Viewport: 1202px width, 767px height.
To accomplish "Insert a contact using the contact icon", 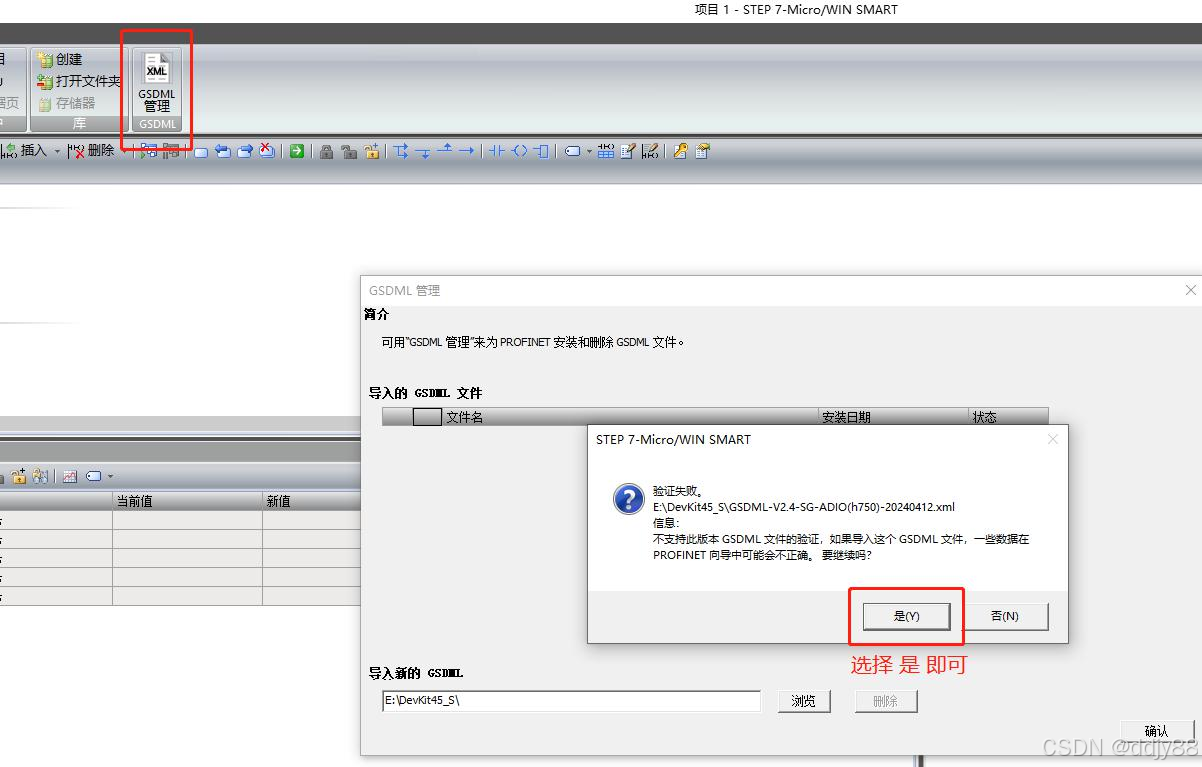I will click(x=497, y=151).
